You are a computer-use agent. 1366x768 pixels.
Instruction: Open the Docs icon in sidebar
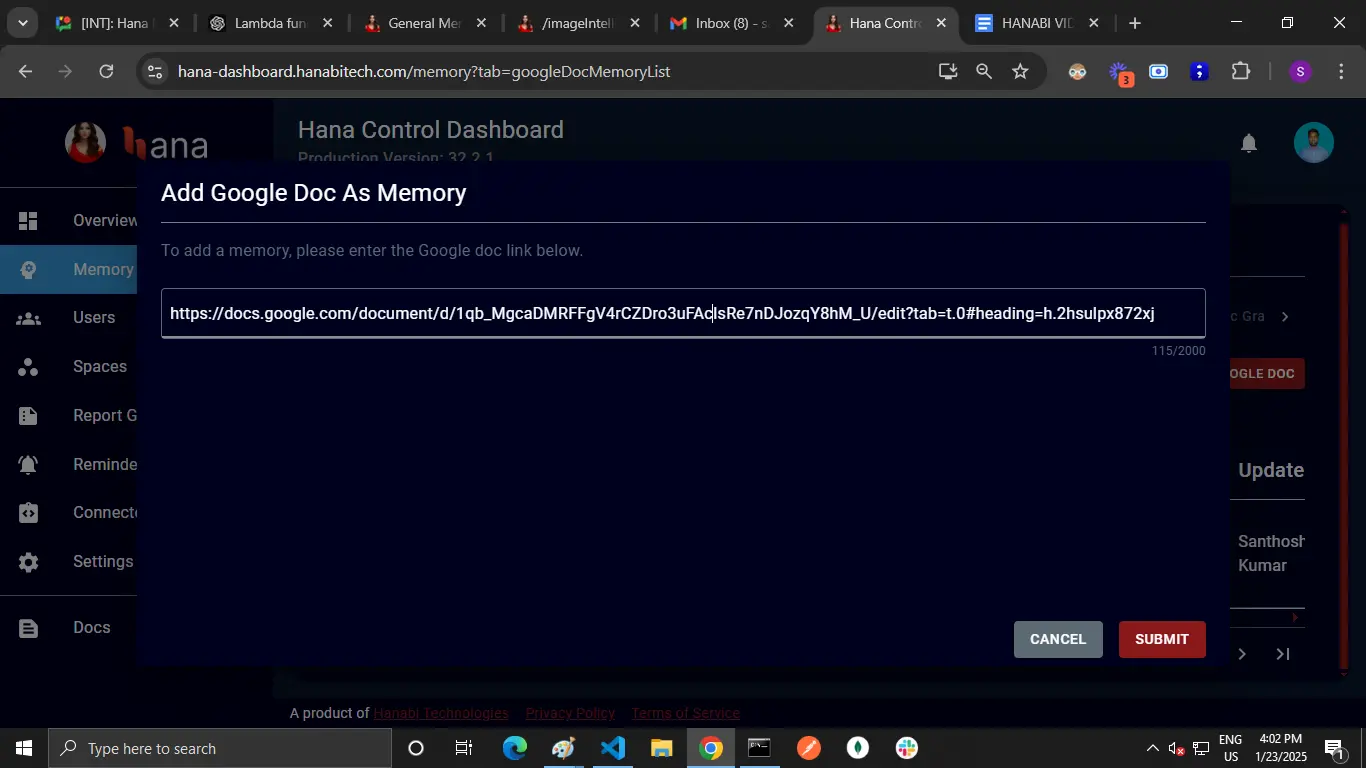click(x=28, y=628)
